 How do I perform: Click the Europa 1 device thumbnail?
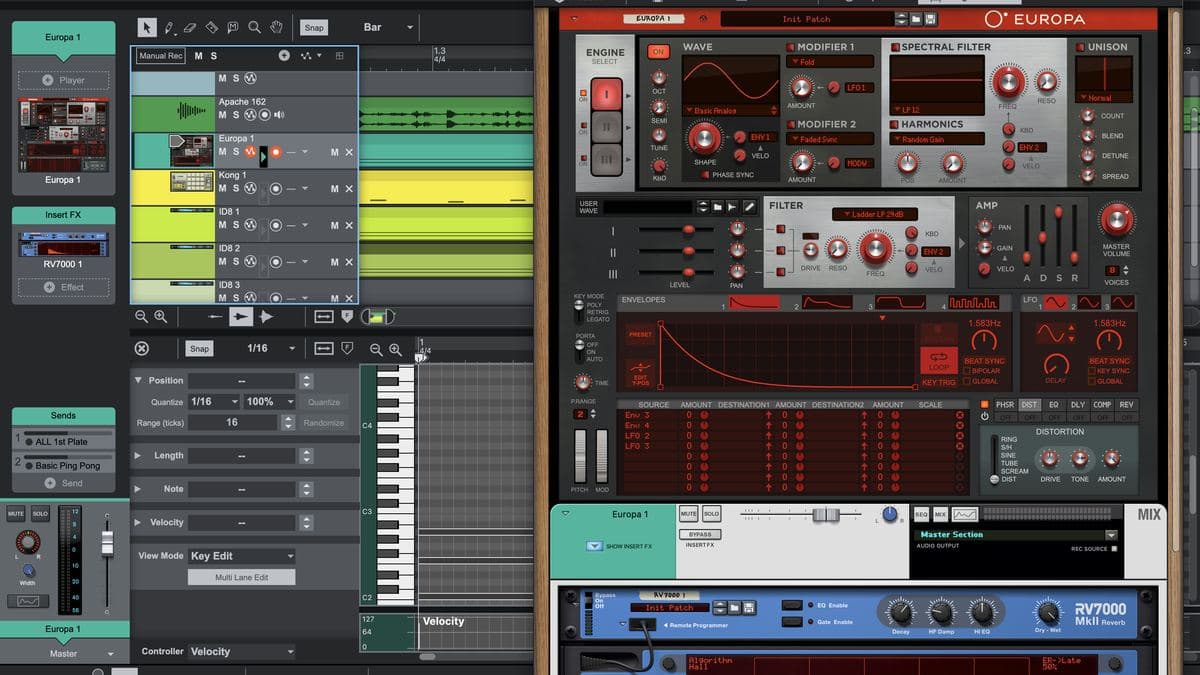point(64,134)
